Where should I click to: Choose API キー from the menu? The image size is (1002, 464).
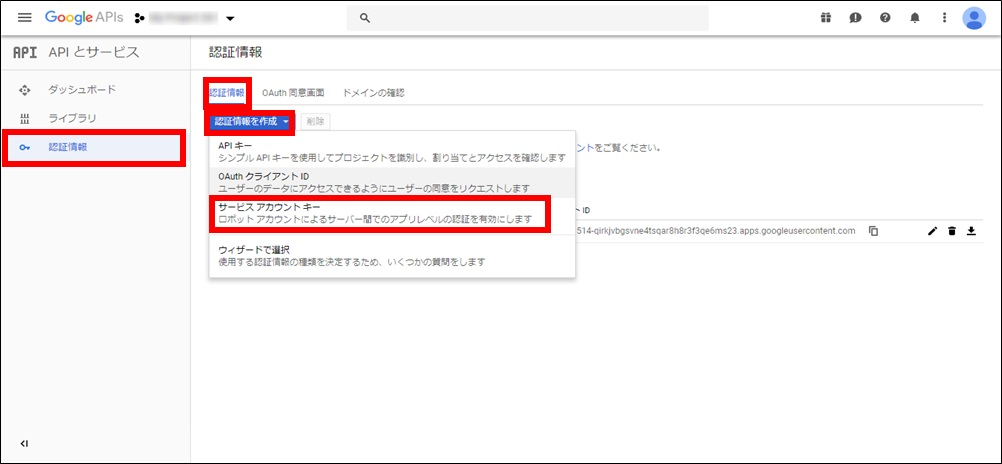(x=392, y=151)
